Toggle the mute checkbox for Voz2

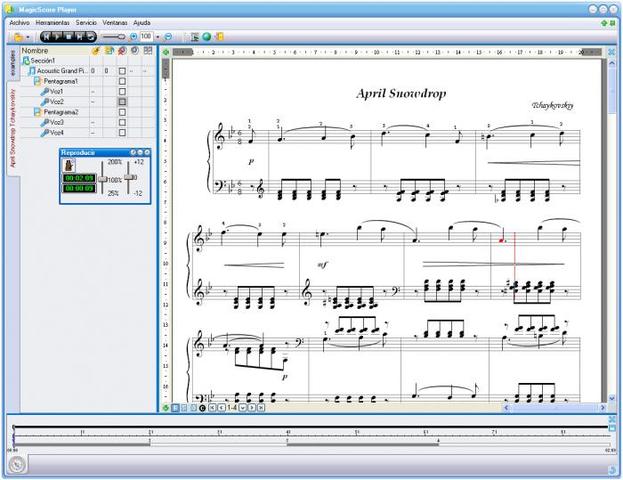(122, 102)
